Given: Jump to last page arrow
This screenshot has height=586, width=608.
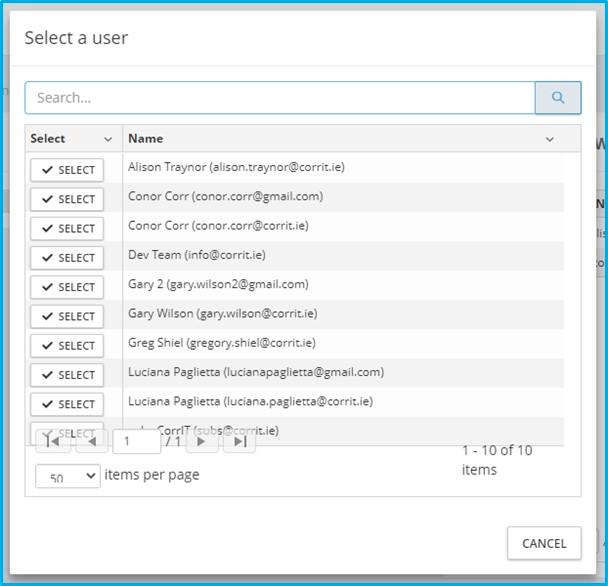Looking at the screenshot, I should pos(239,441).
